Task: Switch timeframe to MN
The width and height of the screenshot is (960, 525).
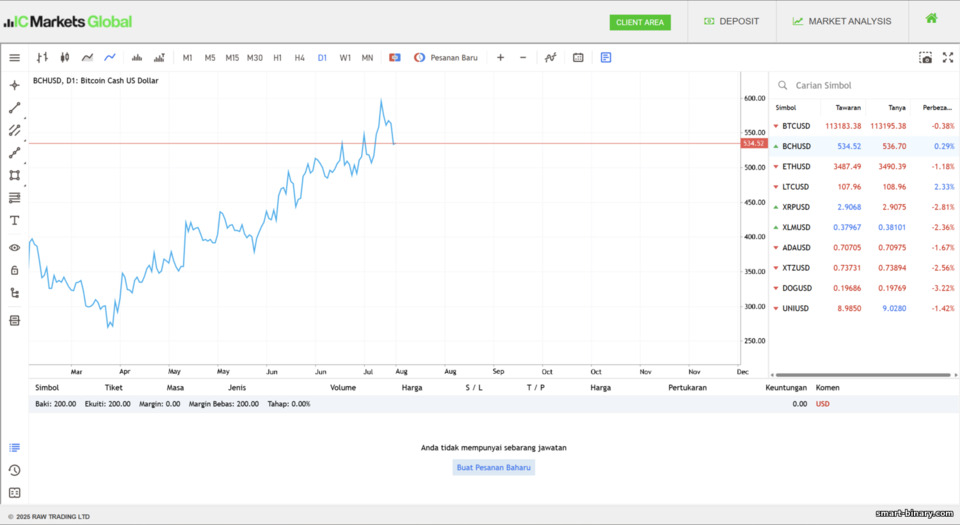Action: point(367,58)
